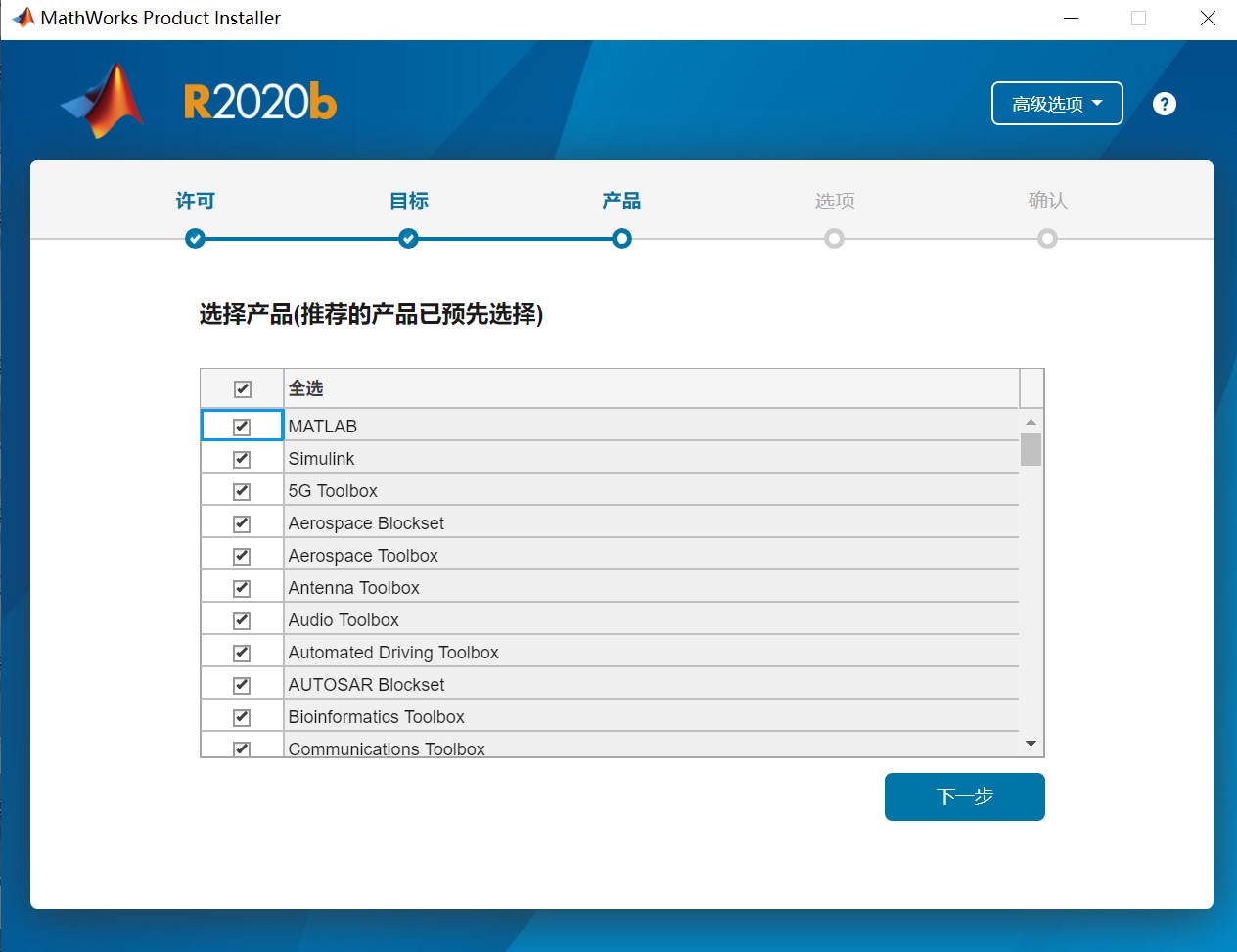The width and height of the screenshot is (1237, 952).
Task: Select the 选项 step tab
Action: click(835, 201)
